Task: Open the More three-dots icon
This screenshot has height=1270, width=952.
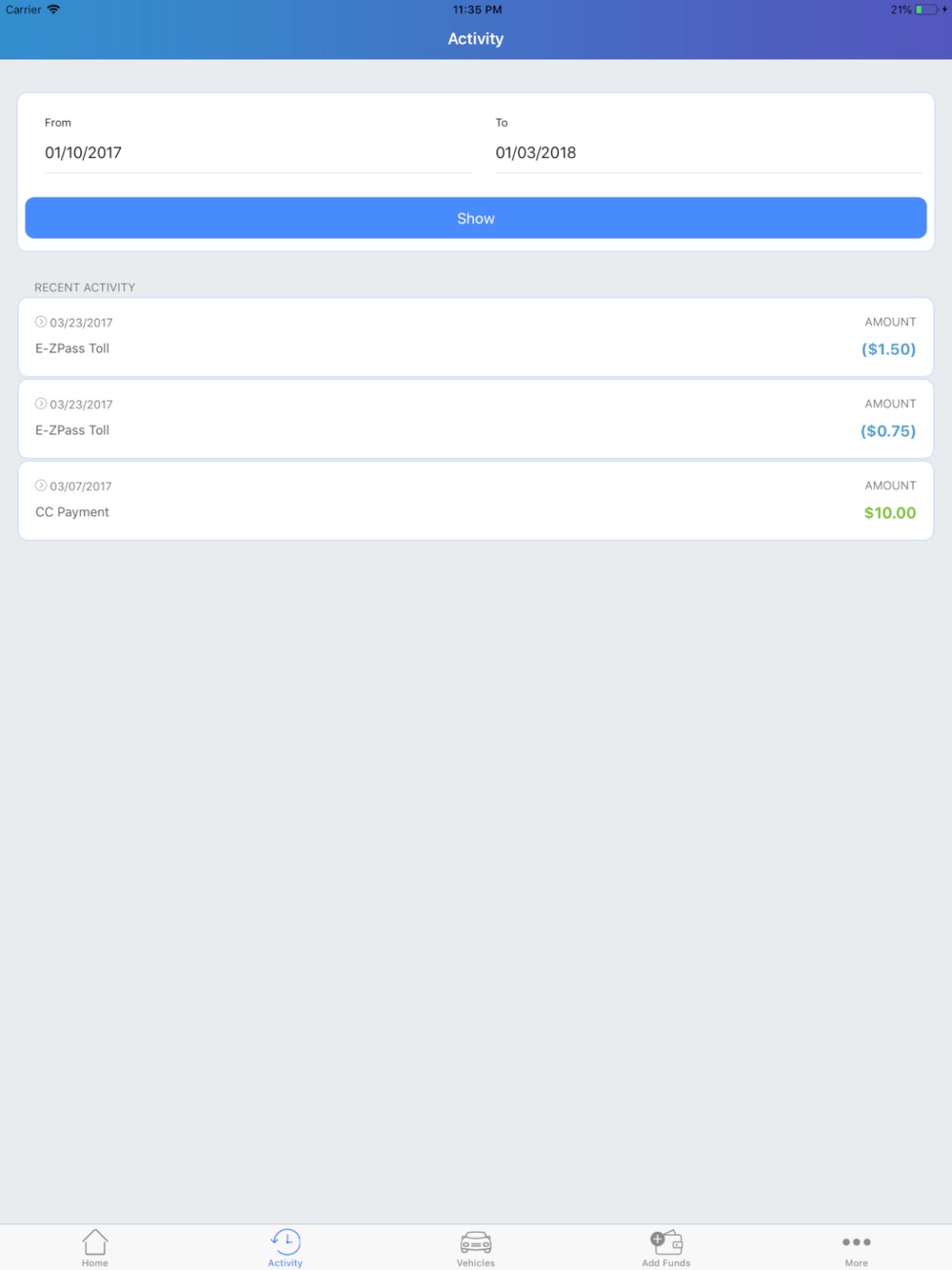Action: [x=856, y=1241]
